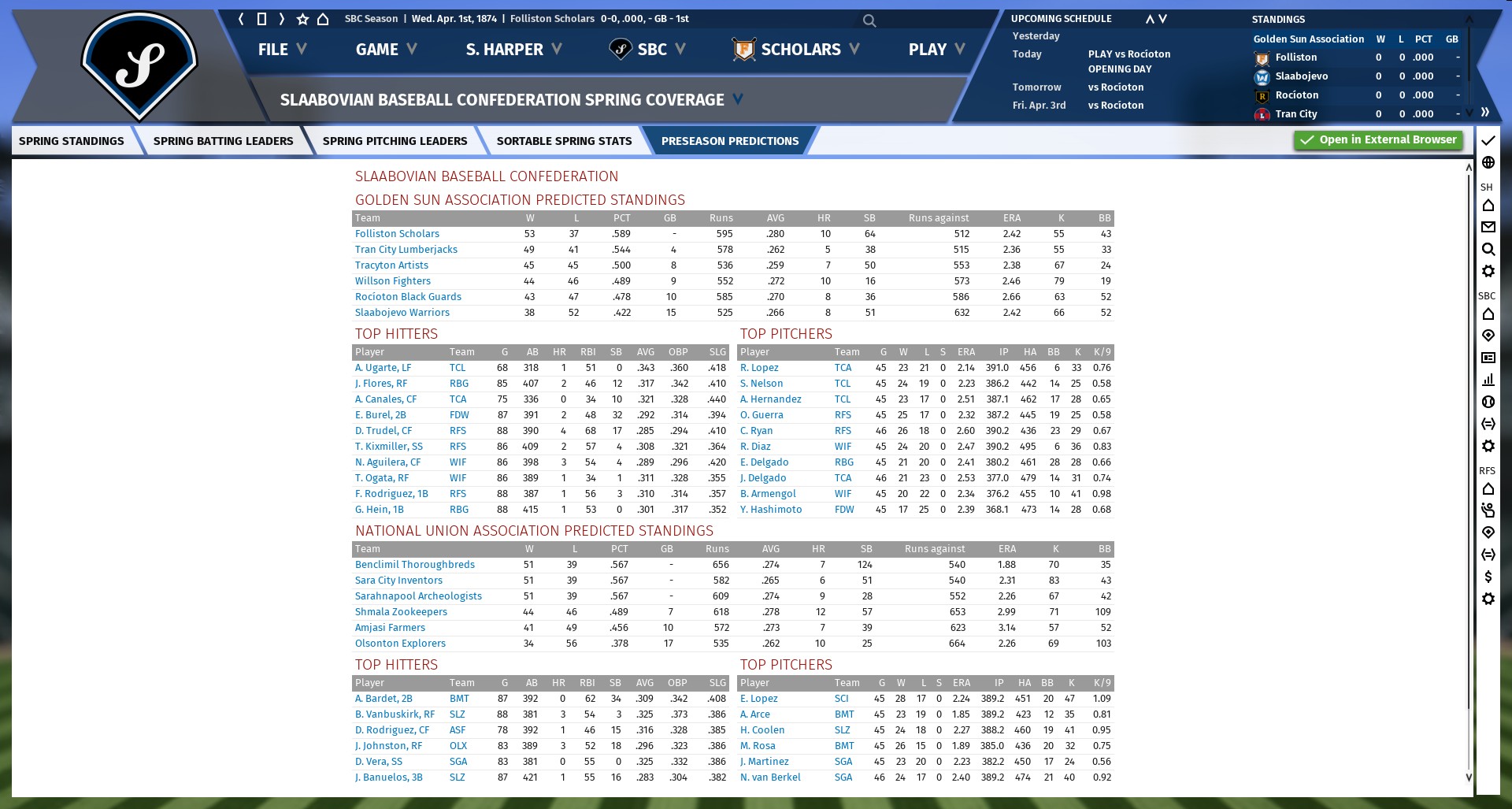Click the globe icon in the right sidebar
Screen dimensions: 1512x809
point(1488,162)
